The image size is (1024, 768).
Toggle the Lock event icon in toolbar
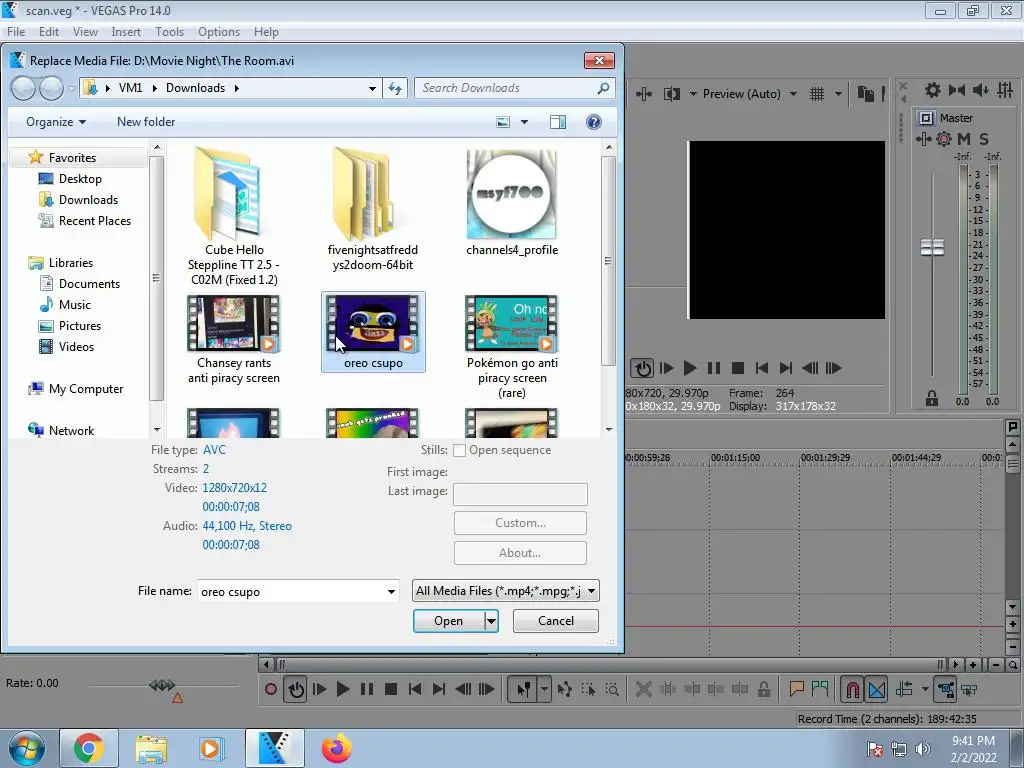(763, 689)
